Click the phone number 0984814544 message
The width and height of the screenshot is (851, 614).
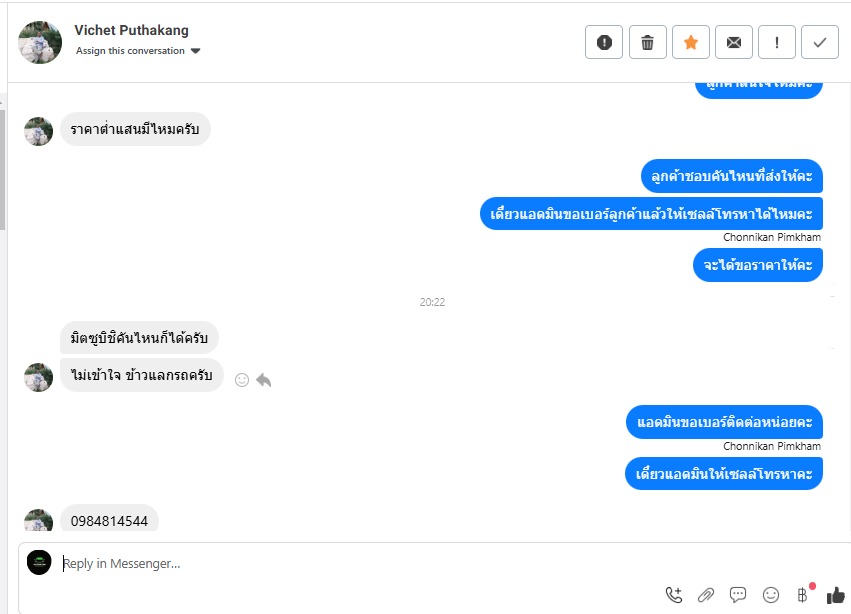(109, 521)
